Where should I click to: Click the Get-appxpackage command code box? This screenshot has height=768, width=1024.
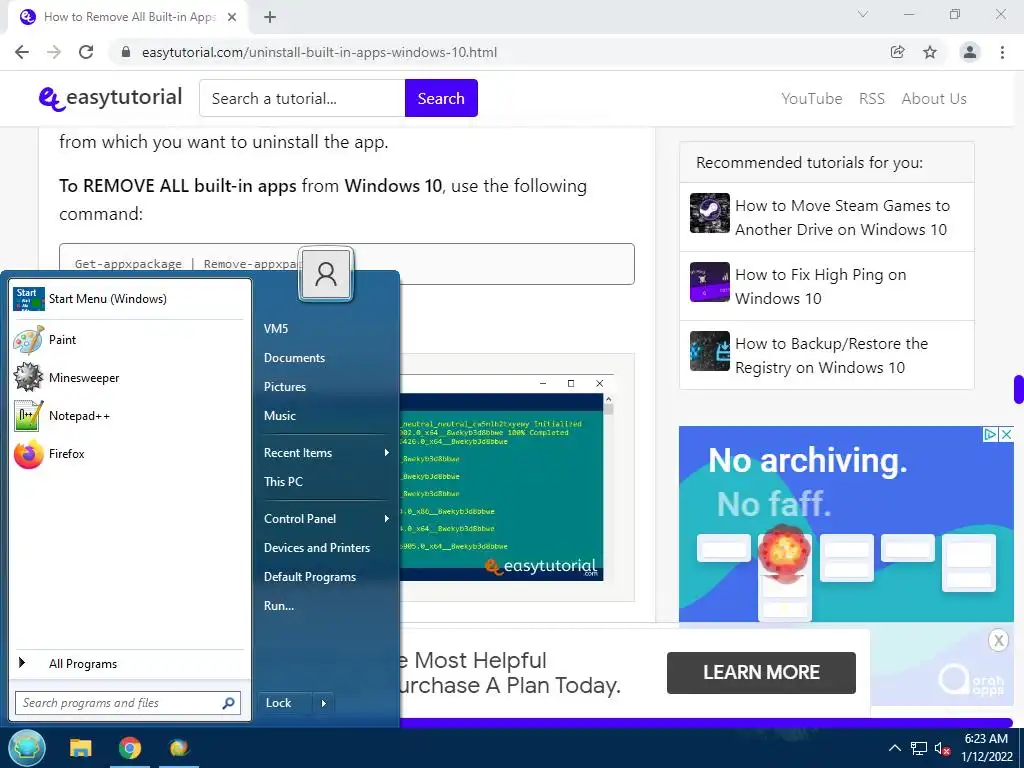tap(347, 264)
